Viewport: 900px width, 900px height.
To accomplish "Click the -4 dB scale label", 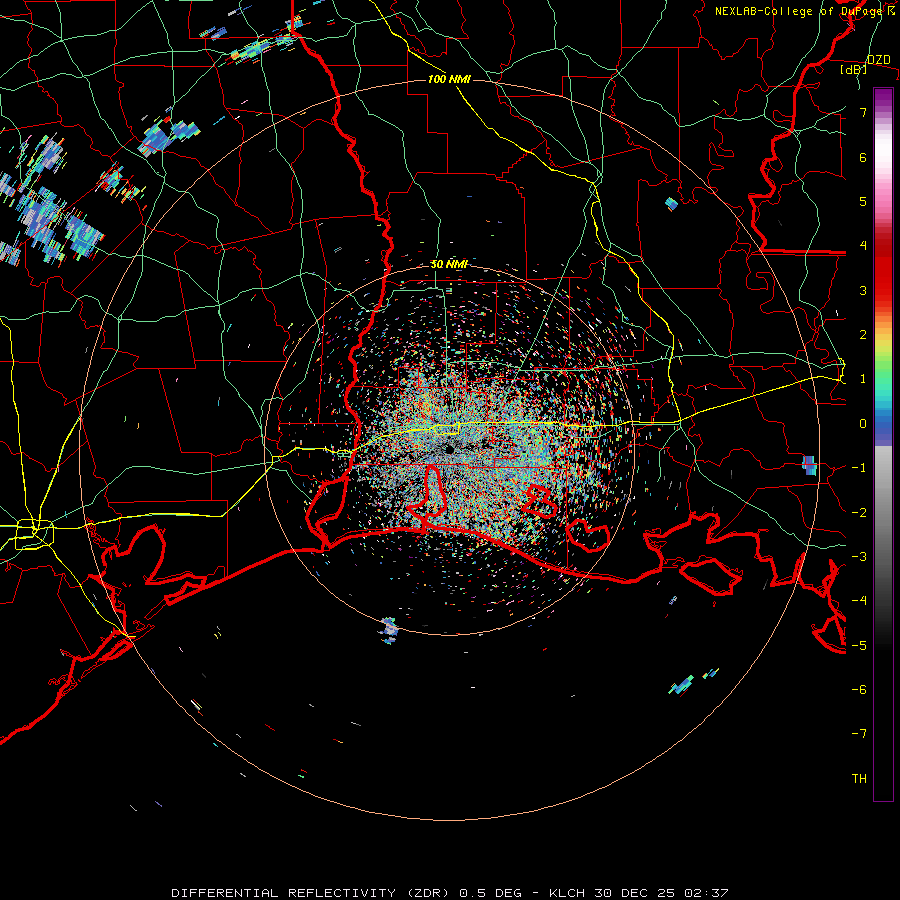I will point(859,601).
